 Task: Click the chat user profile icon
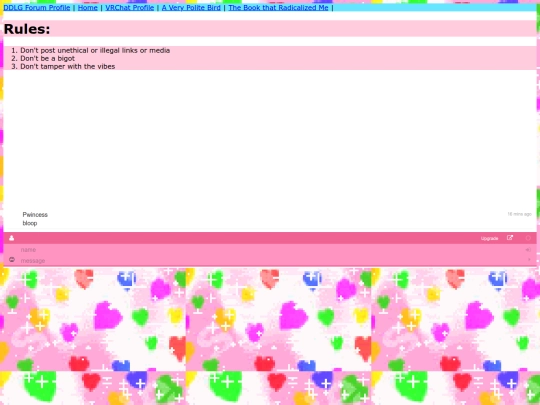tap(11, 238)
